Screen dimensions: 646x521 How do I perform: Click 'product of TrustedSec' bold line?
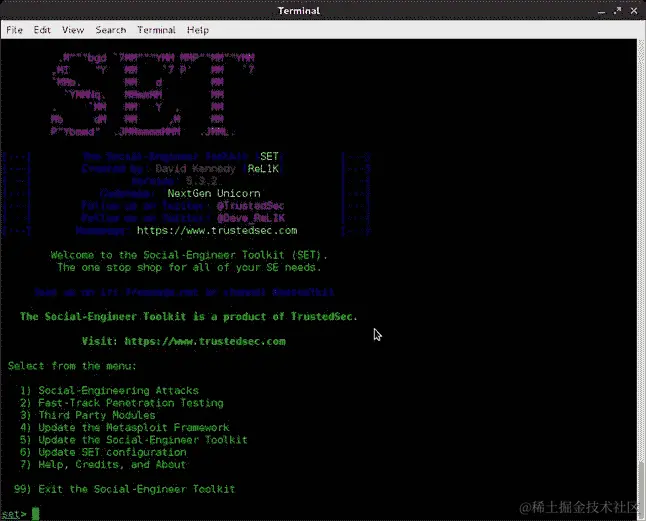coord(189,317)
